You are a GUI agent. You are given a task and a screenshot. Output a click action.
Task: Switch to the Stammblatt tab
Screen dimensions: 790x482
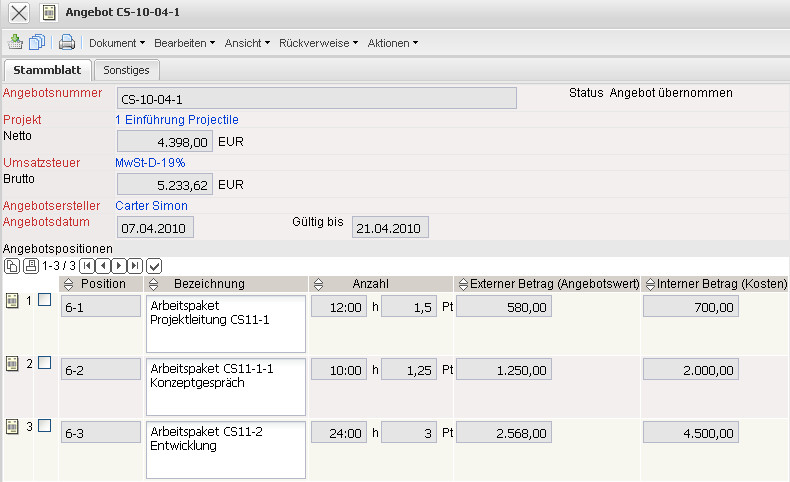point(47,70)
